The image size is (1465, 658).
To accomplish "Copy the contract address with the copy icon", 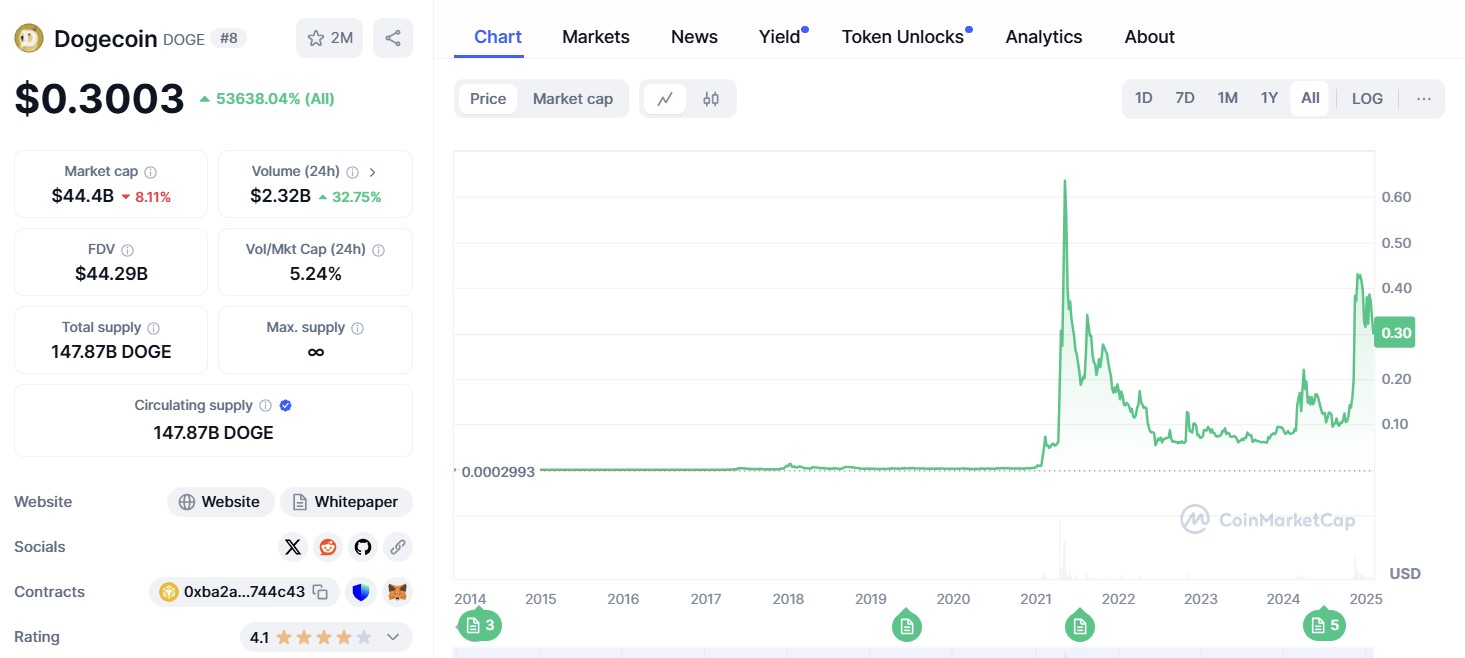I will click(320, 592).
